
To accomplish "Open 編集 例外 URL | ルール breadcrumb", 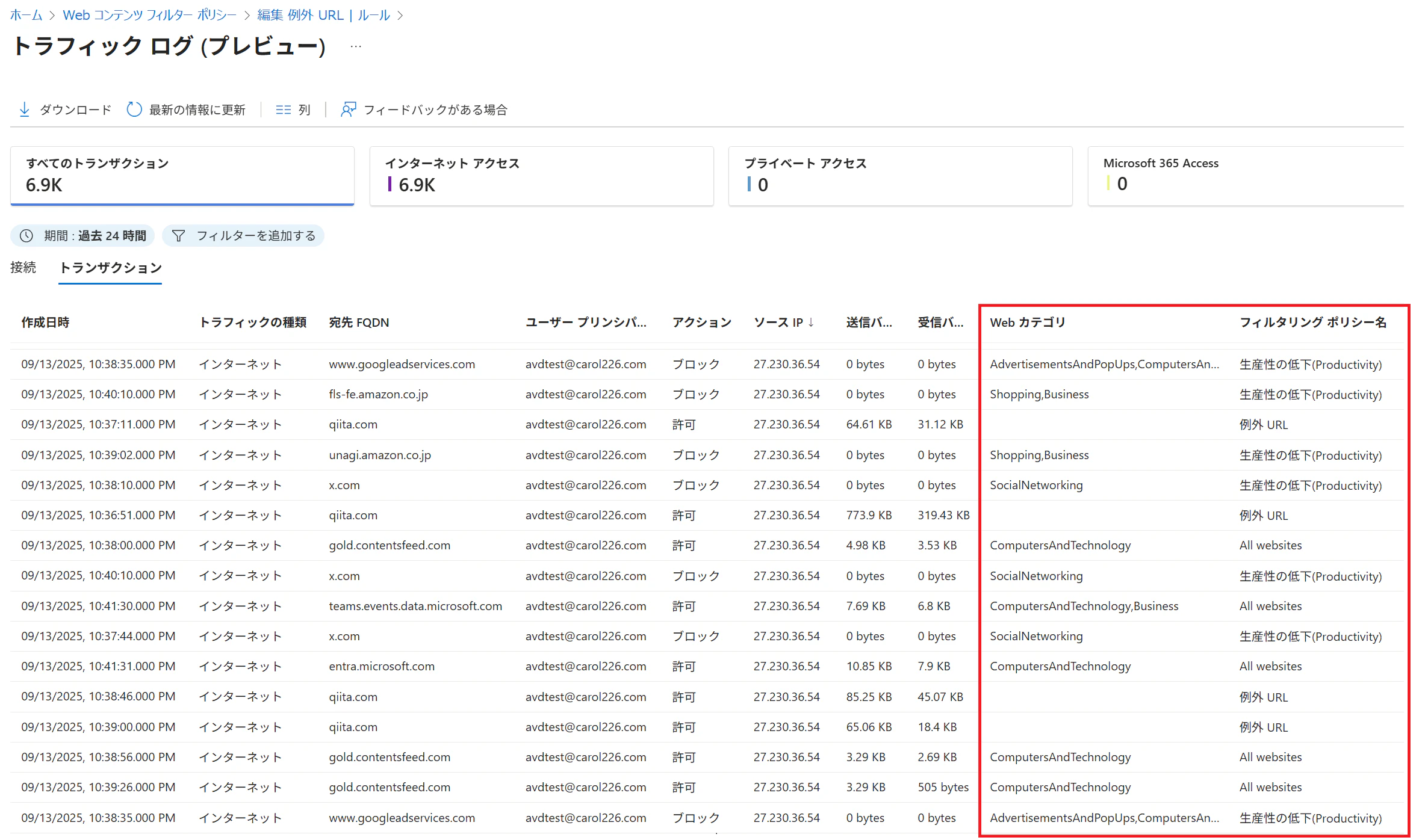I will [324, 15].
